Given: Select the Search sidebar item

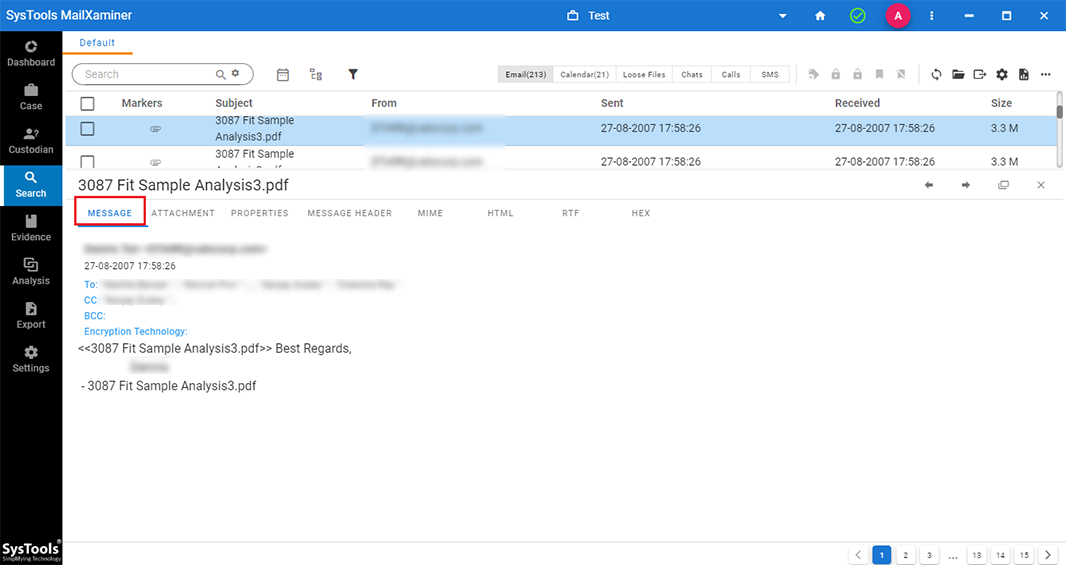Looking at the screenshot, I should [x=31, y=185].
